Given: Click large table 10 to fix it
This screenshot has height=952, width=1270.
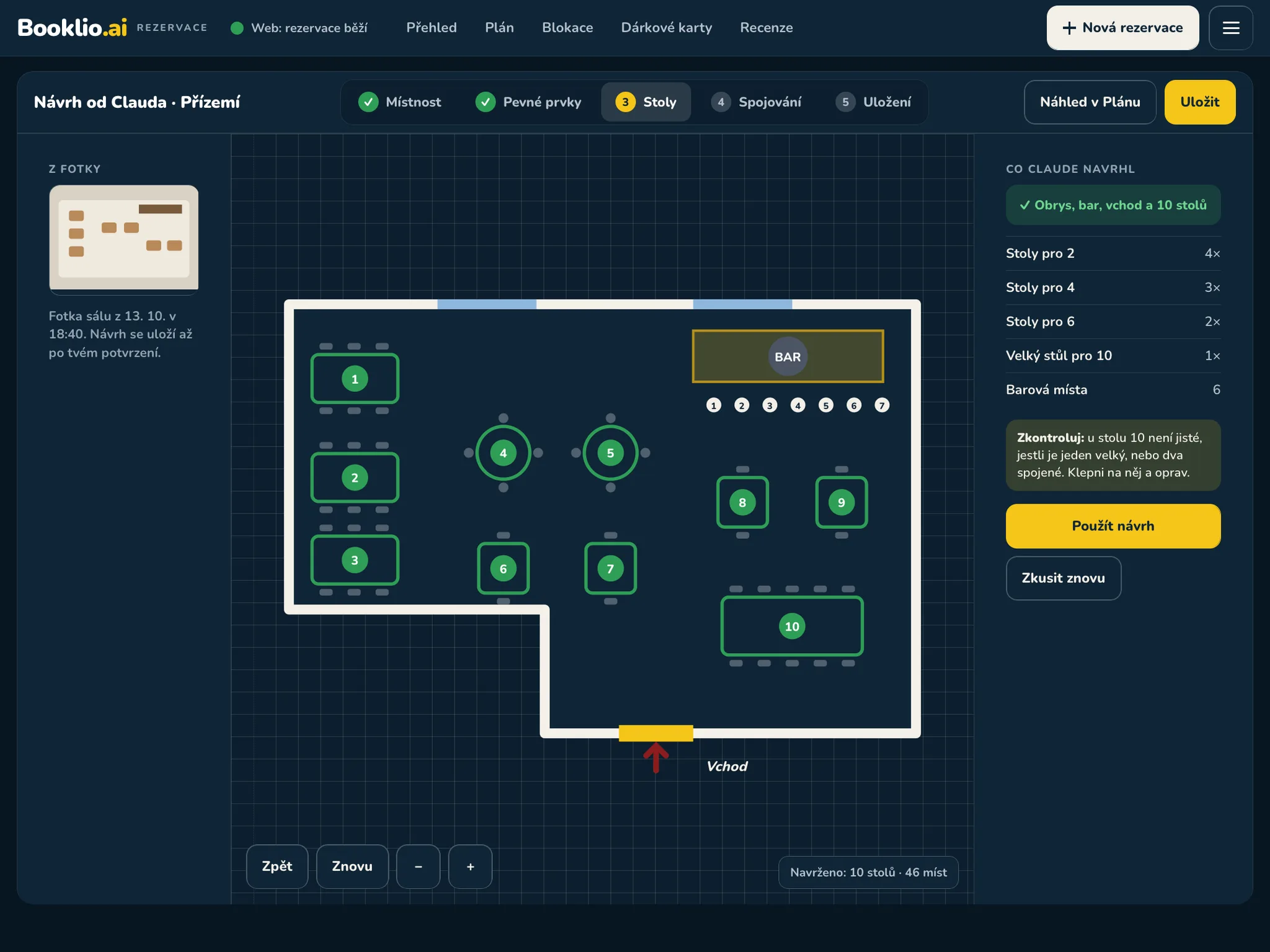Looking at the screenshot, I should (792, 626).
